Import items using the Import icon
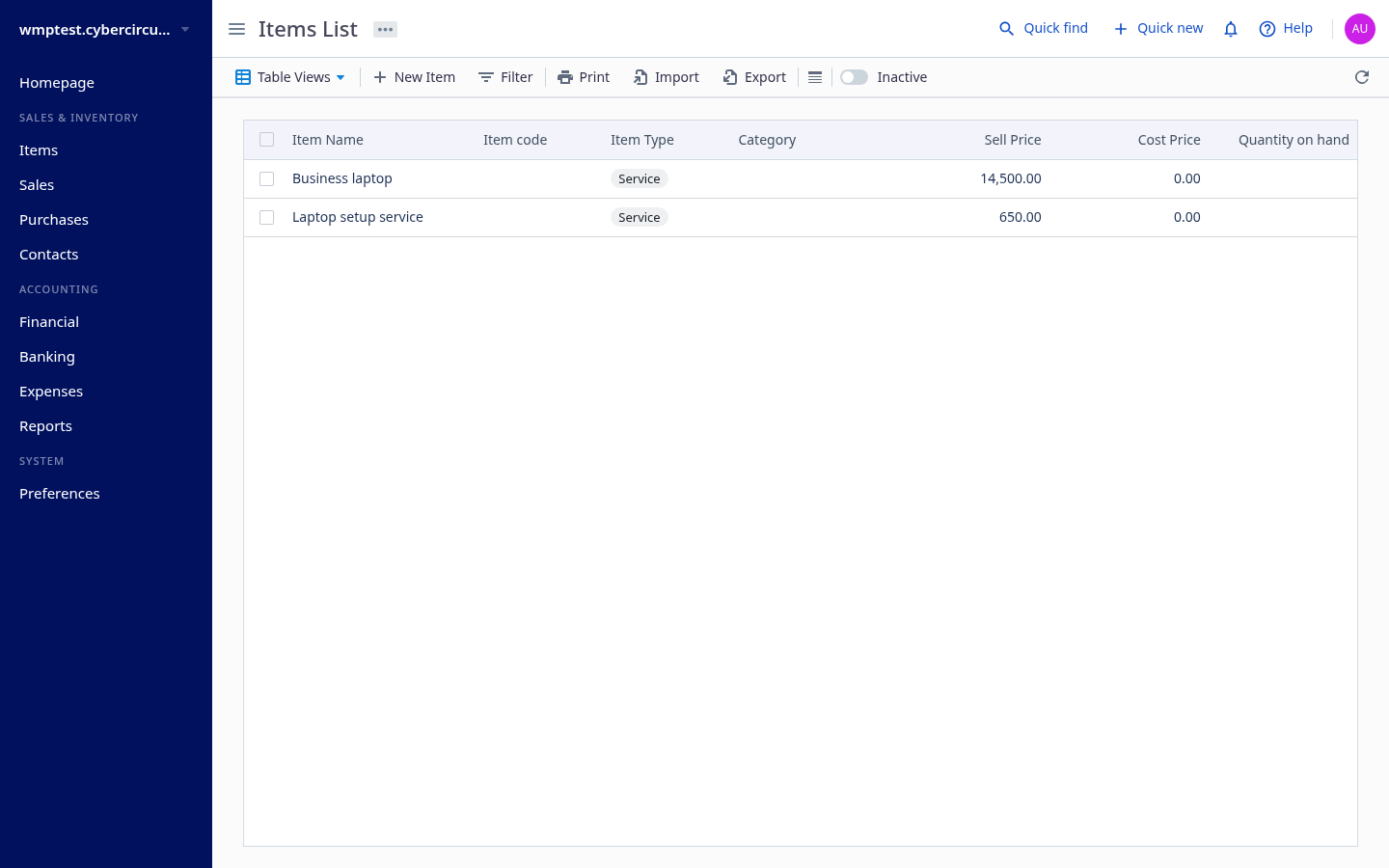Viewport: 1389px width, 868px height. (x=640, y=77)
